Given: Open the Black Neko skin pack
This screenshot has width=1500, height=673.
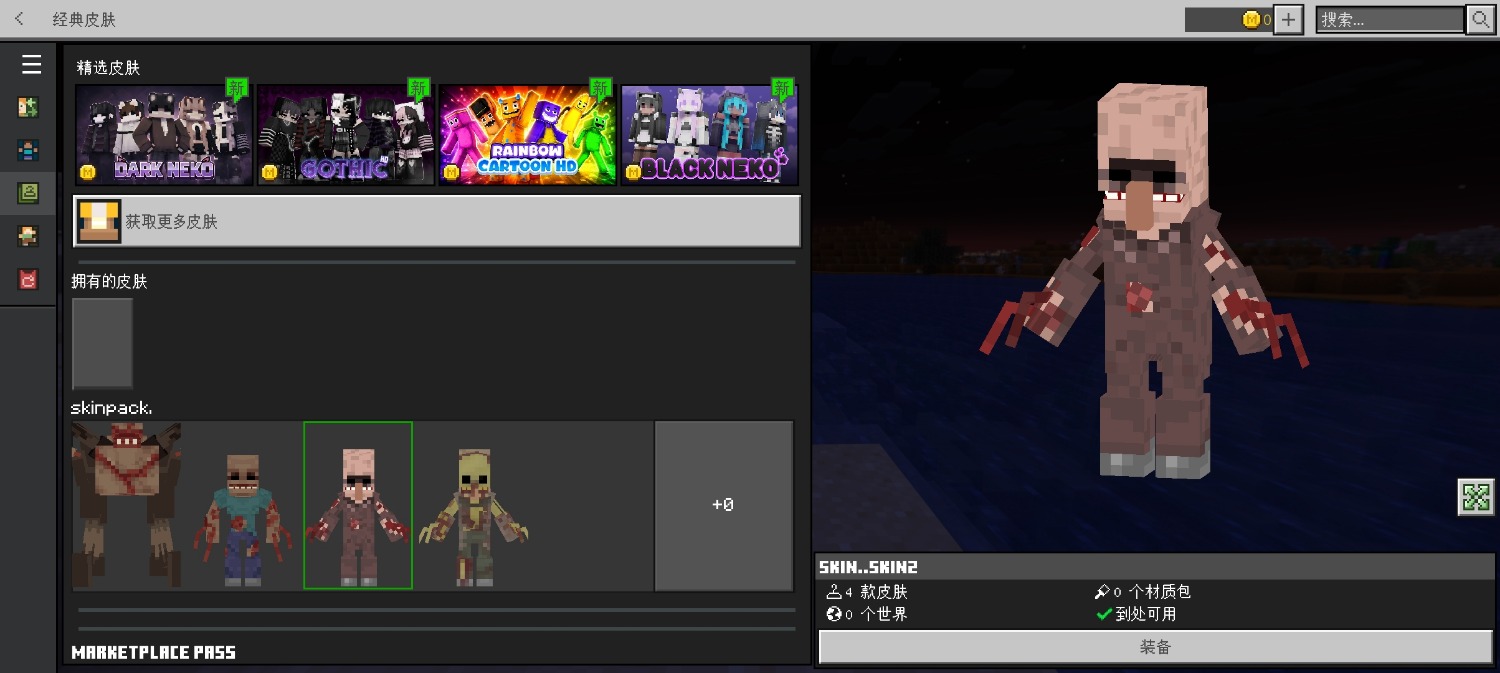Looking at the screenshot, I should coord(709,134).
